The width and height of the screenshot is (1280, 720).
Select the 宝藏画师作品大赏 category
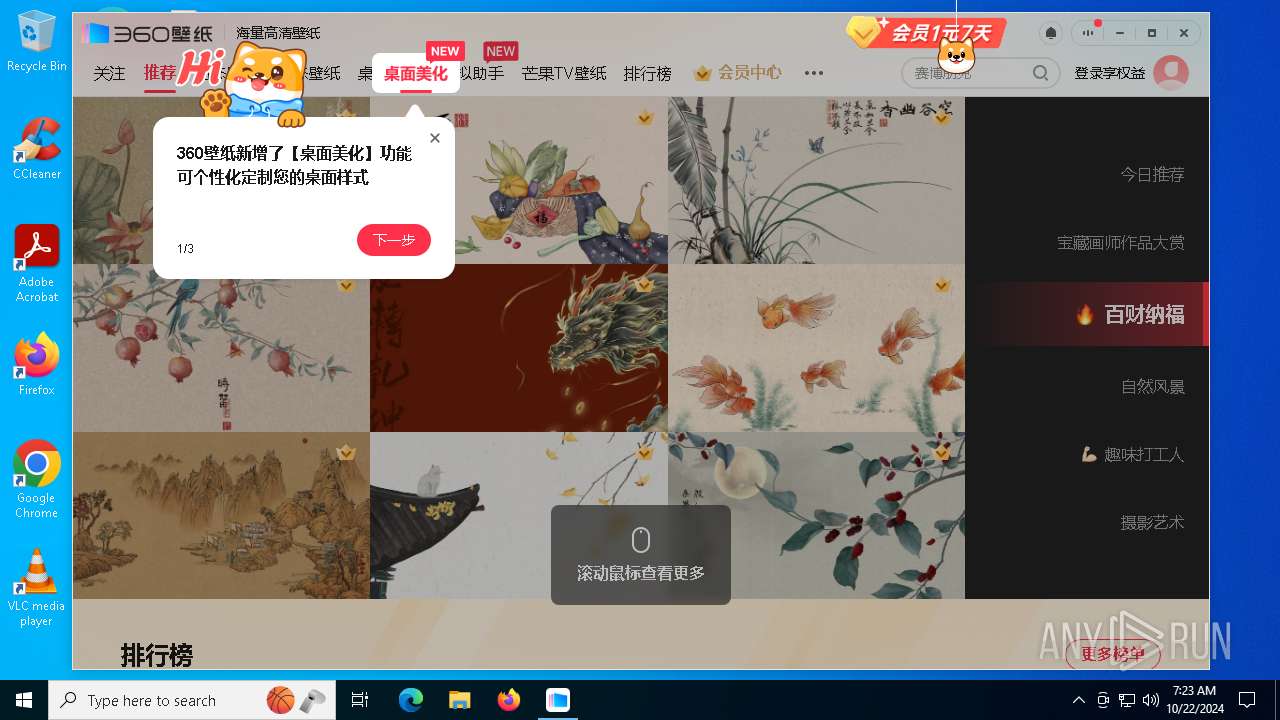point(1121,242)
